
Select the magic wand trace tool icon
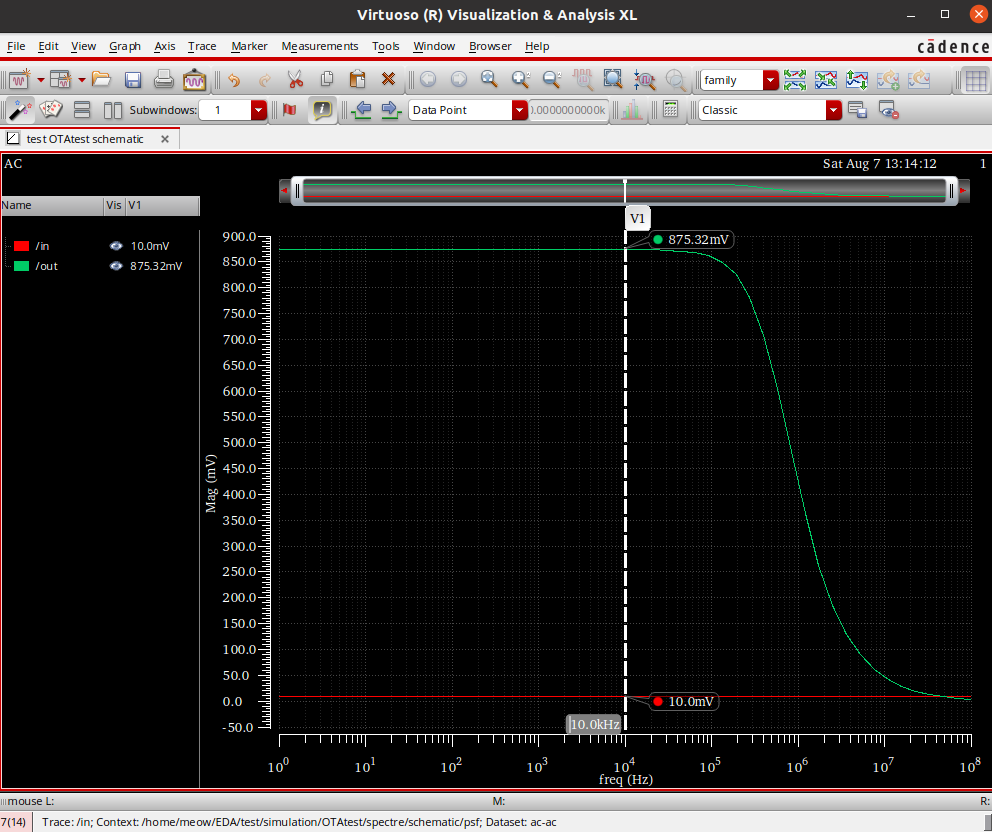tap(20, 110)
